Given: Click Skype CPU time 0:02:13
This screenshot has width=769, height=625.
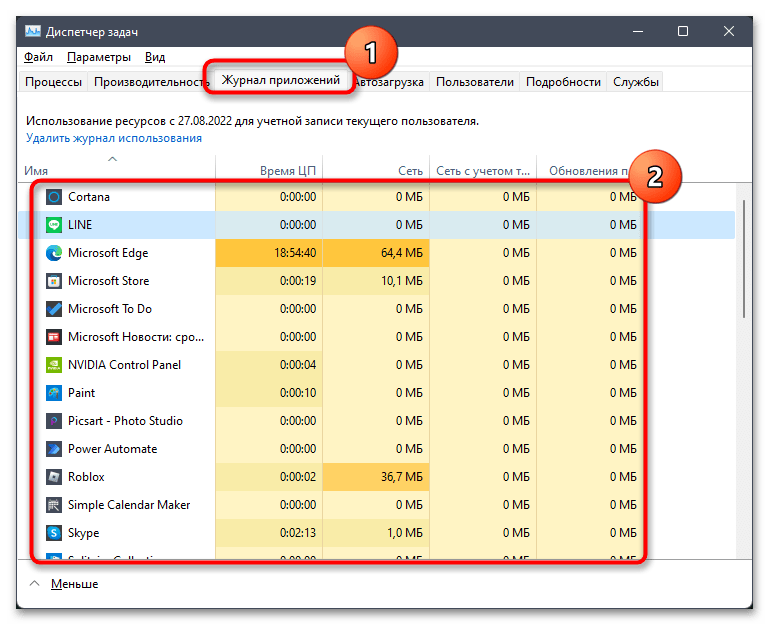Looking at the screenshot, I should coord(298,533).
